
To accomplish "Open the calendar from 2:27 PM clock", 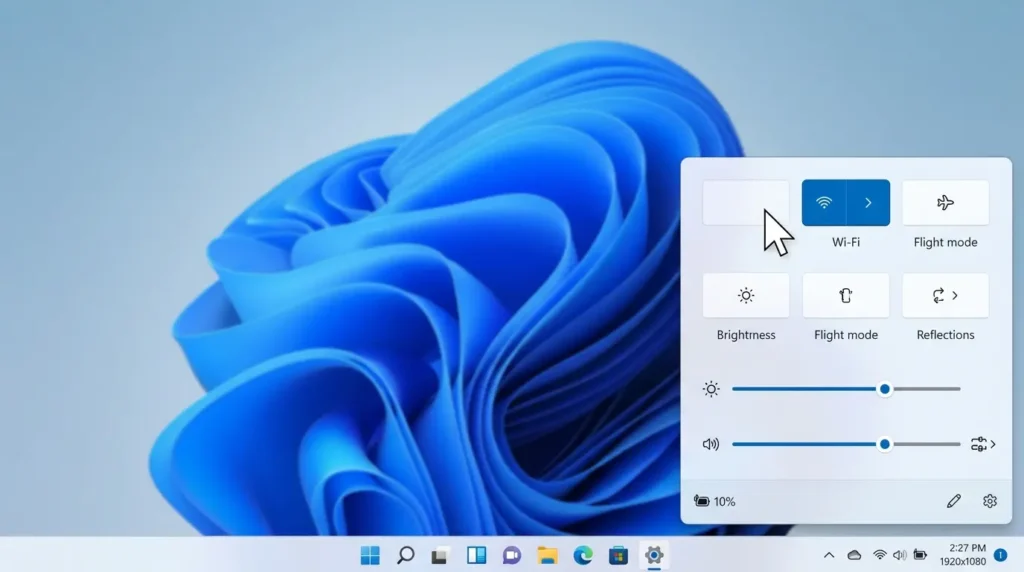I will tap(967, 548).
